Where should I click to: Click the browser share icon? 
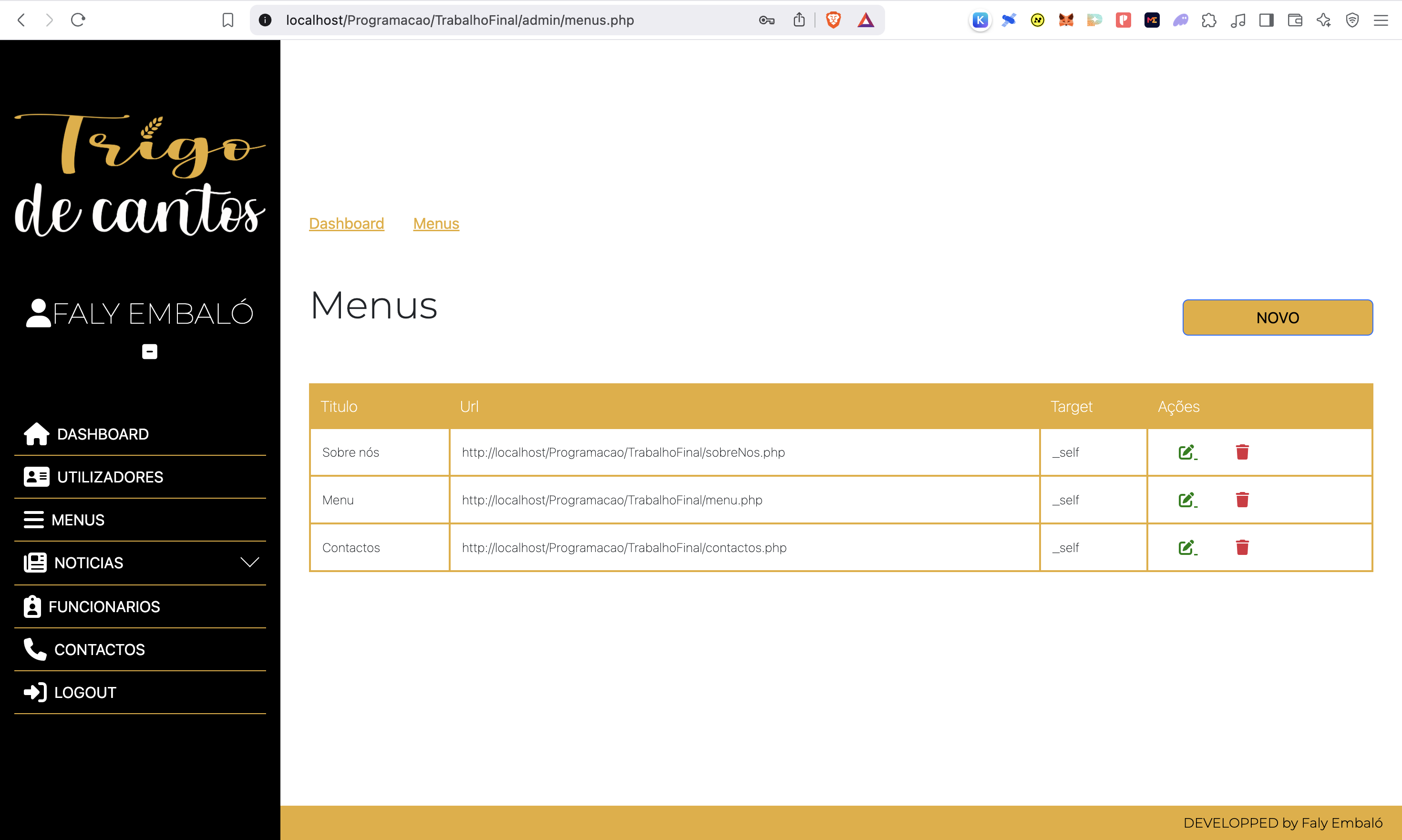(x=798, y=20)
